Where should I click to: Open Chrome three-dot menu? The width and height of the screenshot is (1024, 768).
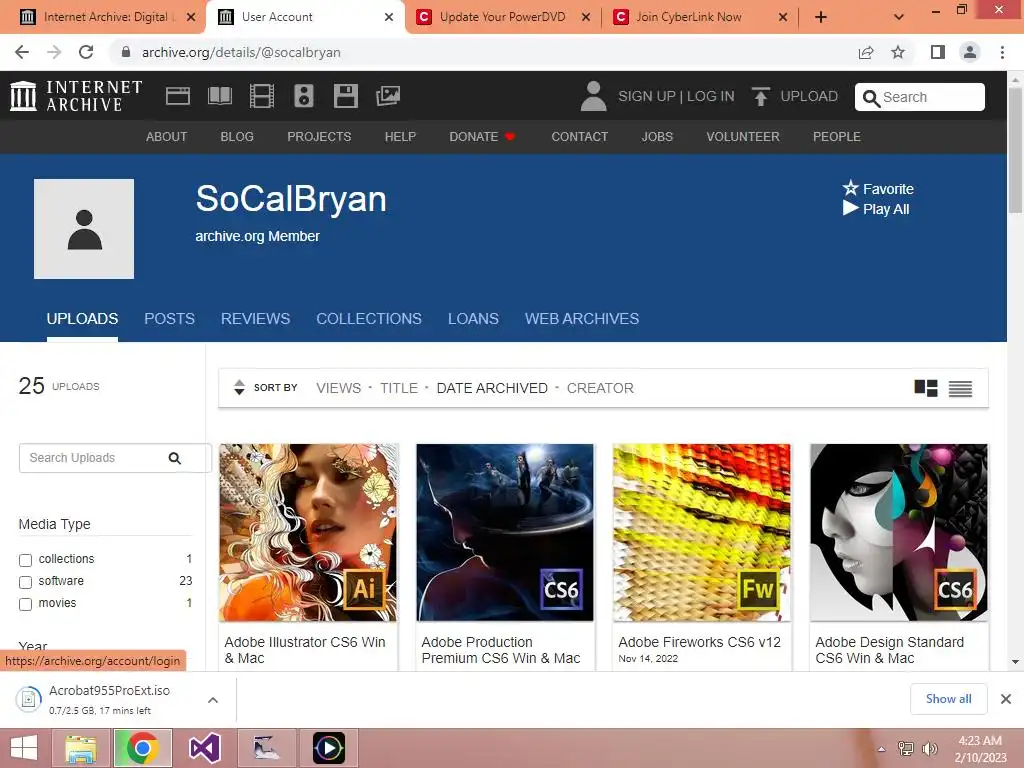pos(1002,52)
